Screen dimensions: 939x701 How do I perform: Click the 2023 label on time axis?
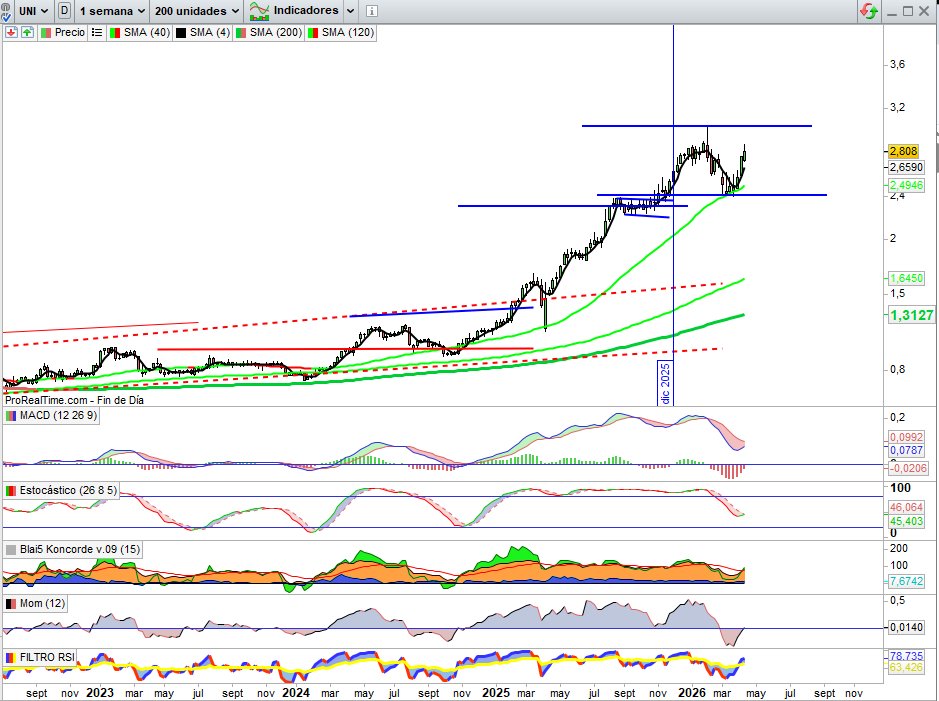[99, 693]
